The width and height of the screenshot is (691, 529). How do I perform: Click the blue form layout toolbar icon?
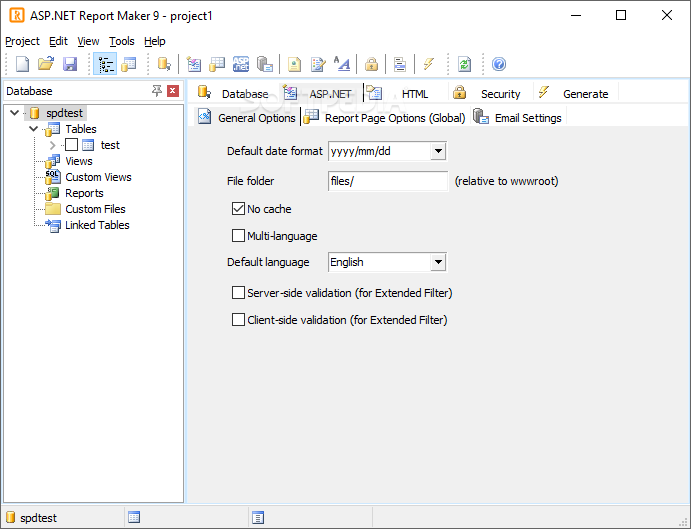pos(400,64)
